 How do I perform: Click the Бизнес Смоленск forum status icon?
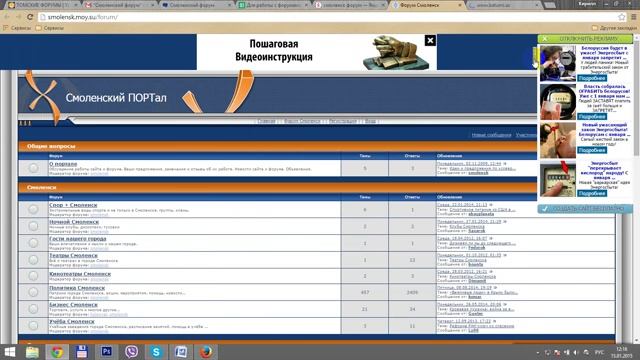33,309
